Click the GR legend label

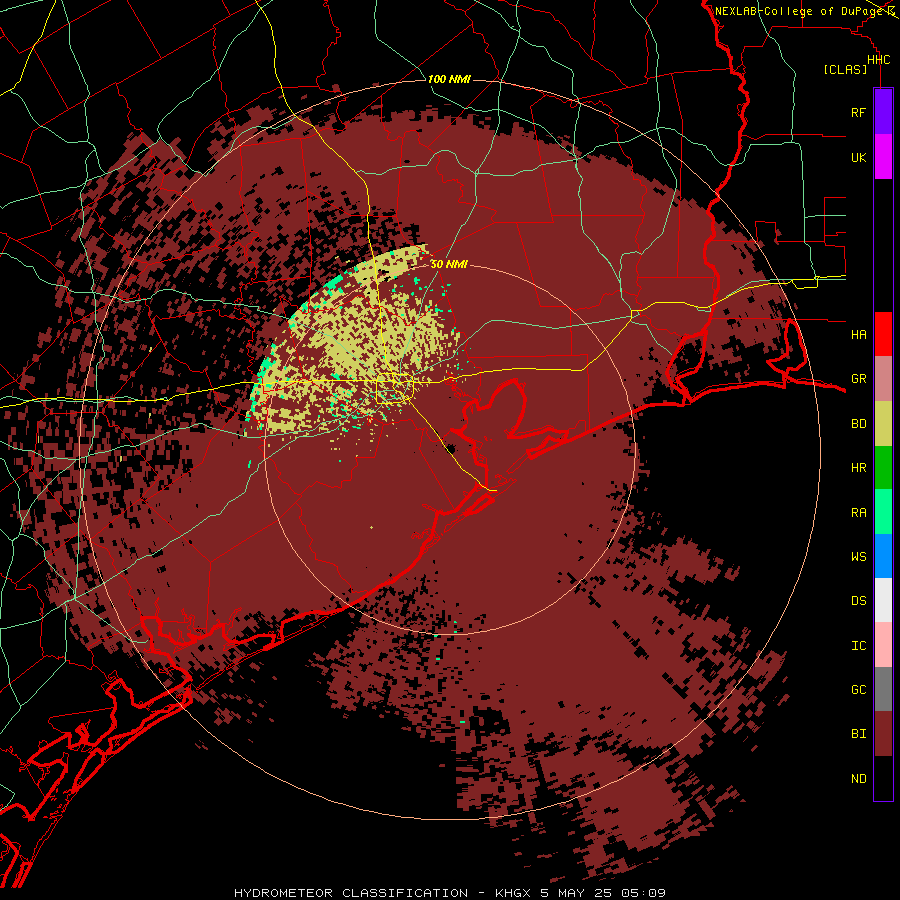click(858, 379)
